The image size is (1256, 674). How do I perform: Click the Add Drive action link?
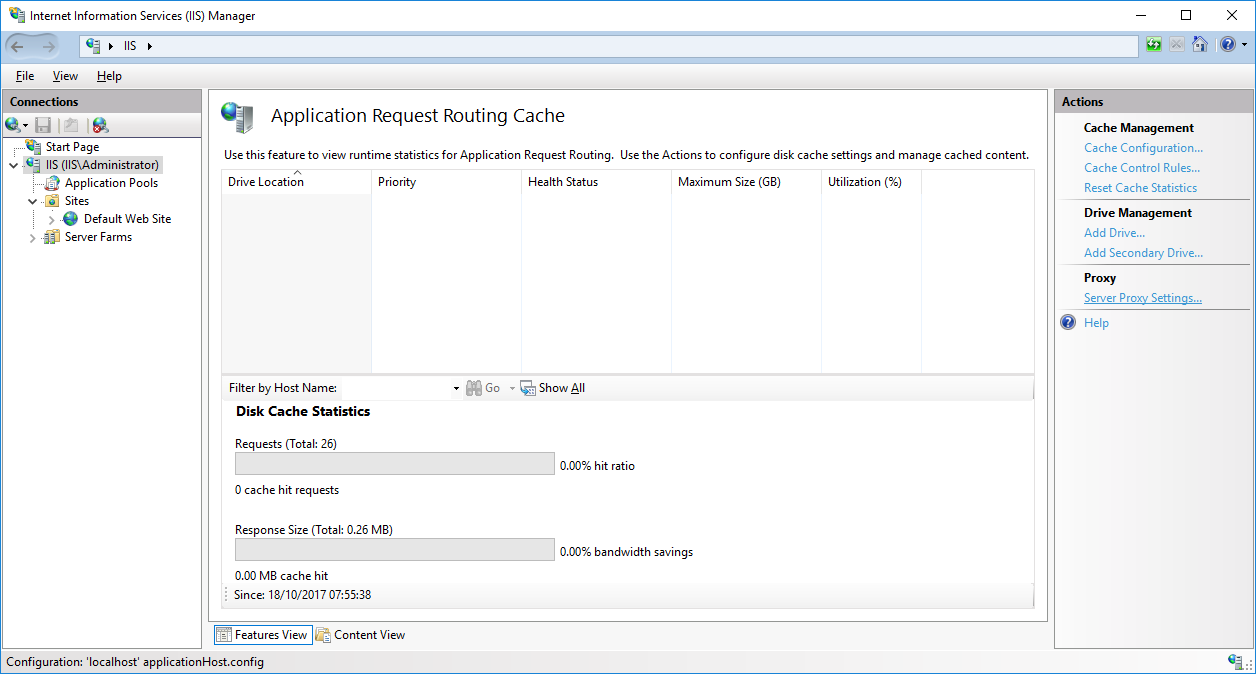pyautogui.click(x=1114, y=233)
